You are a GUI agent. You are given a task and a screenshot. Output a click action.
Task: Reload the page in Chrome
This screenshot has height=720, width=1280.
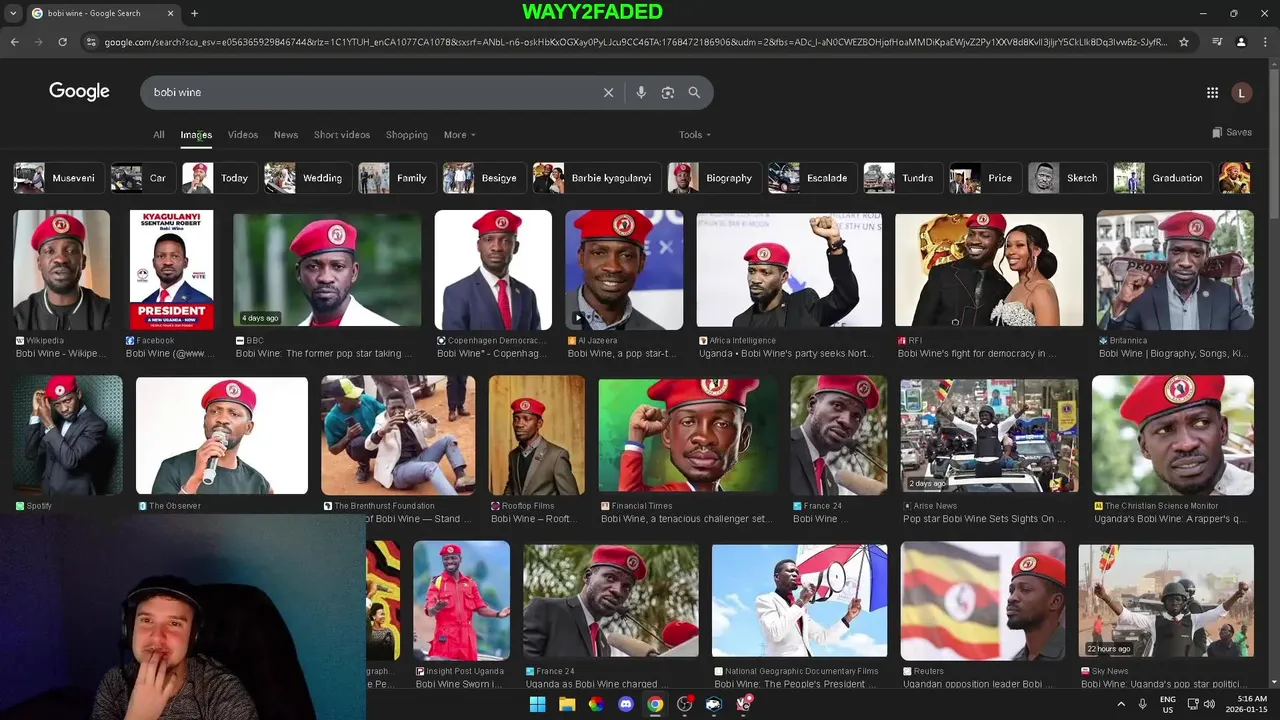click(62, 42)
